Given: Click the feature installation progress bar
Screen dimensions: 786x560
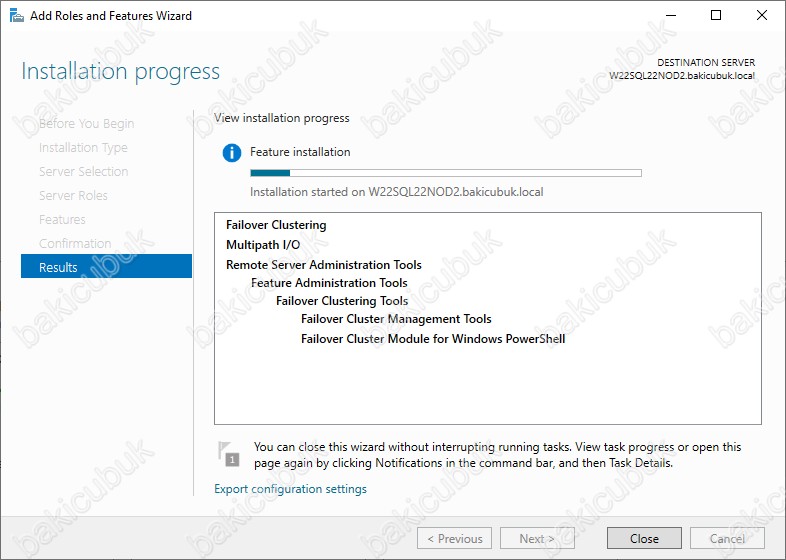Looking at the screenshot, I should click(x=446, y=173).
